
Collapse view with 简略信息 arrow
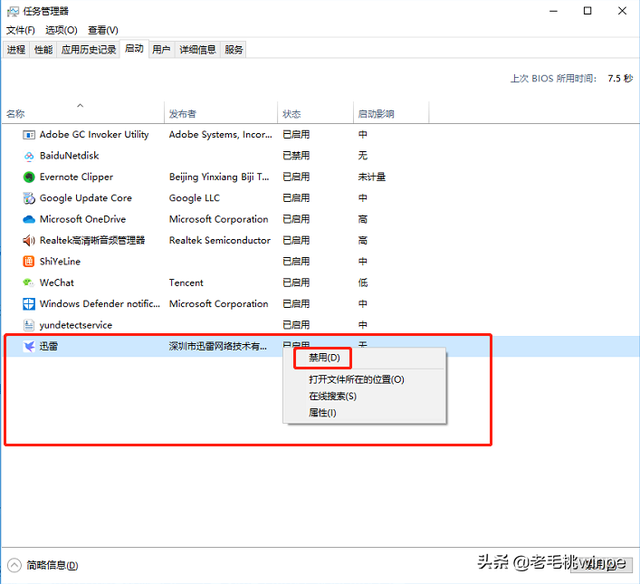point(14,565)
